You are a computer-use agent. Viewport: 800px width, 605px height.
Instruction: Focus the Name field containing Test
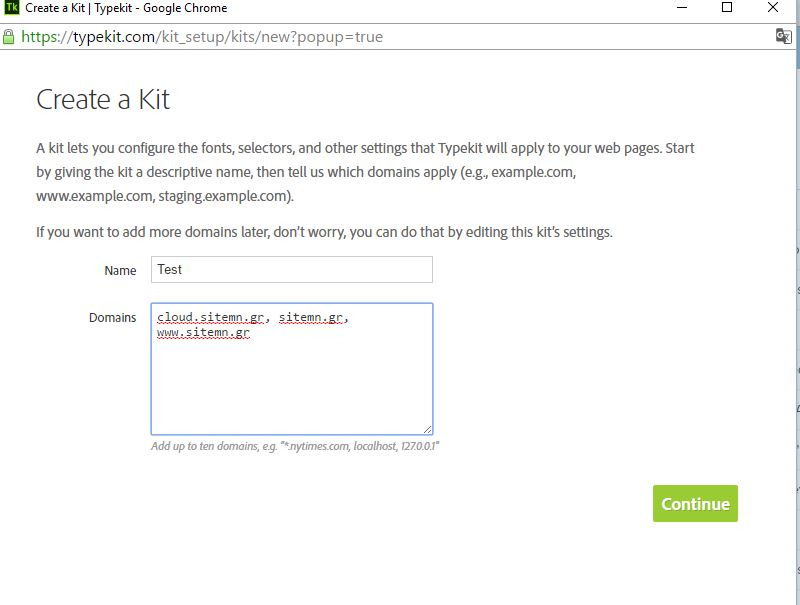[x=292, y=269]
